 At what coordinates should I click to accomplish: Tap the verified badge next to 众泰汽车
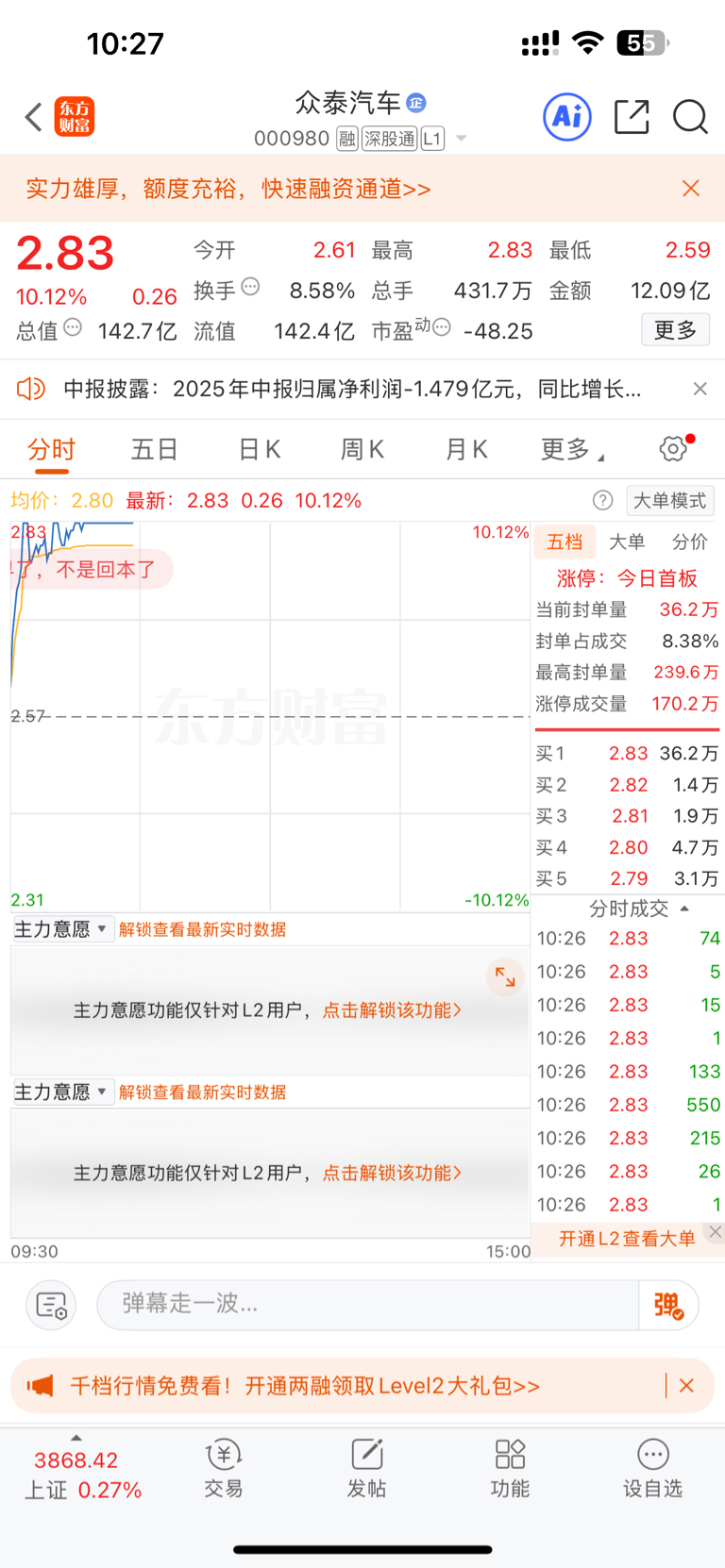(x=415, y=103)
